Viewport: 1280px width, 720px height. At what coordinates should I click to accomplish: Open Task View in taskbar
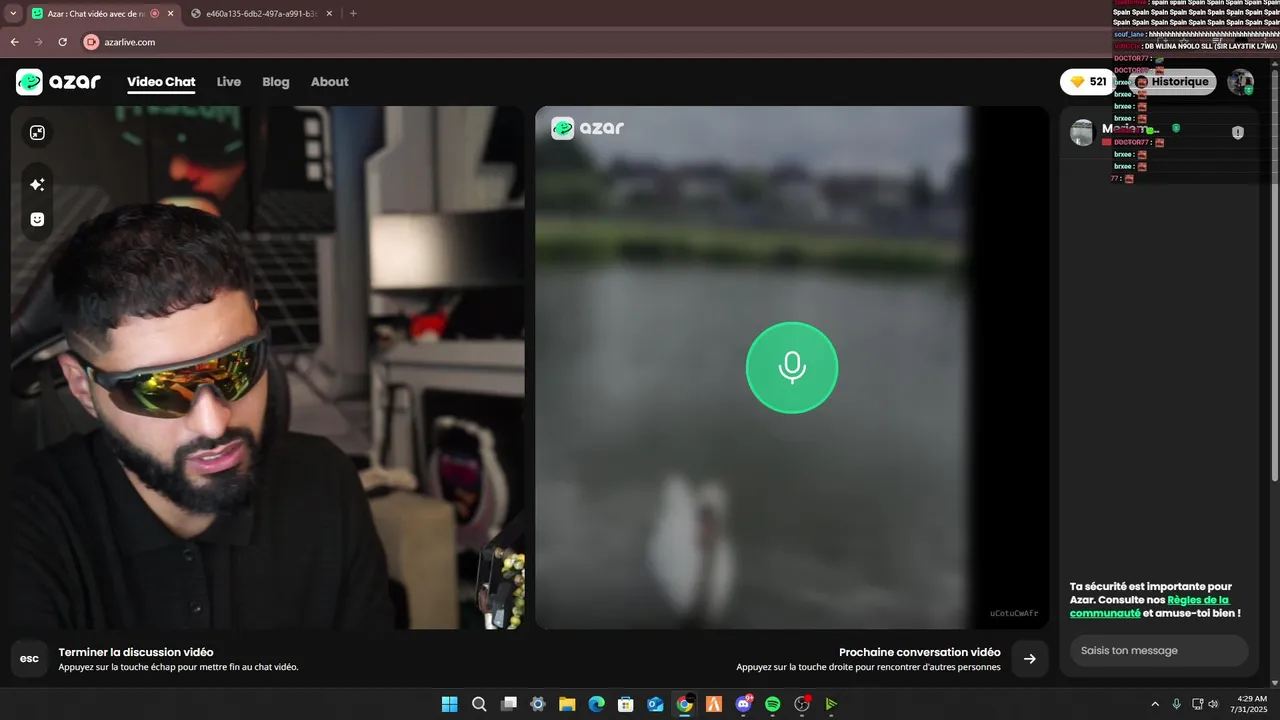508,704
